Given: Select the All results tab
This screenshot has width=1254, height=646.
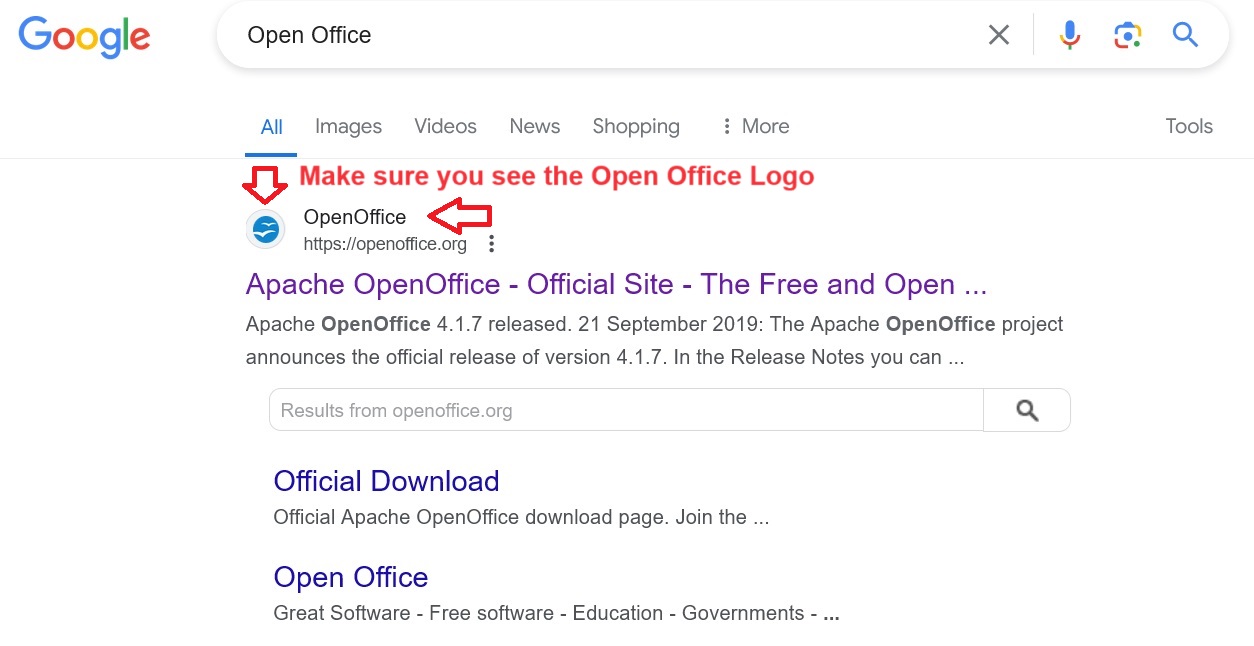Looking at the screenshot, I should pyautogui.click(x=271, y=127).
